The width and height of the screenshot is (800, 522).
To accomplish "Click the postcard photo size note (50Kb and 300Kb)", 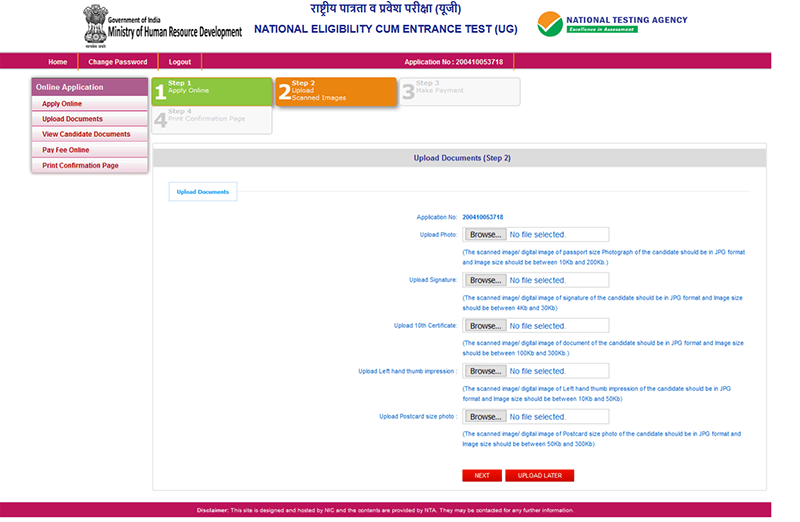I will tap(602, 439).
